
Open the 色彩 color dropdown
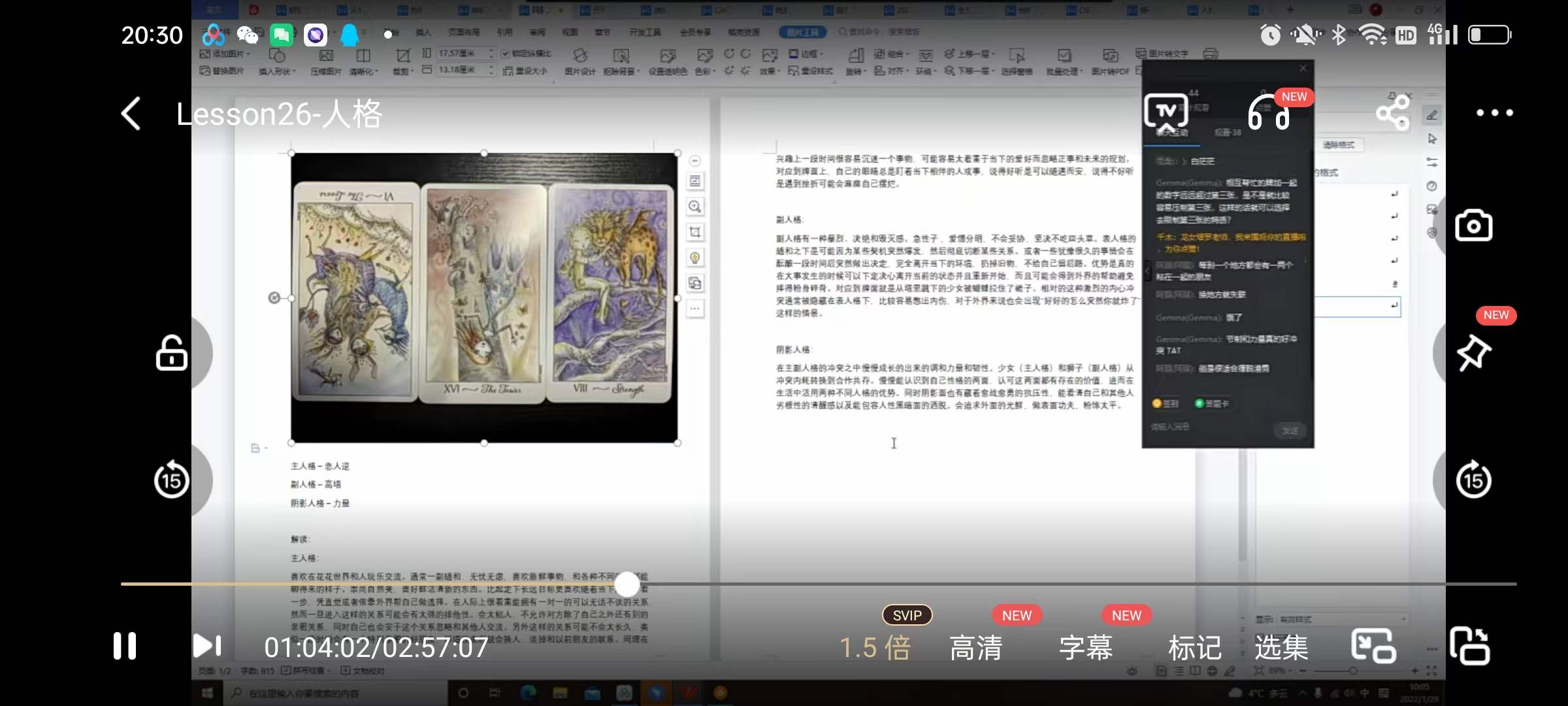click(704, 70)
